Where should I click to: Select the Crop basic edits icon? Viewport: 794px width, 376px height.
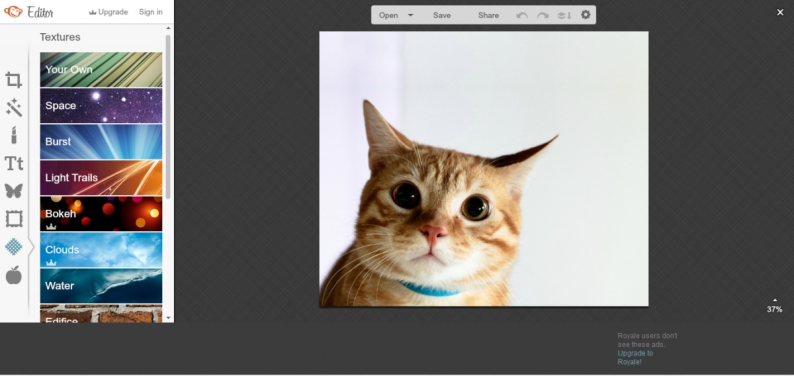click(x=14, y=80)
